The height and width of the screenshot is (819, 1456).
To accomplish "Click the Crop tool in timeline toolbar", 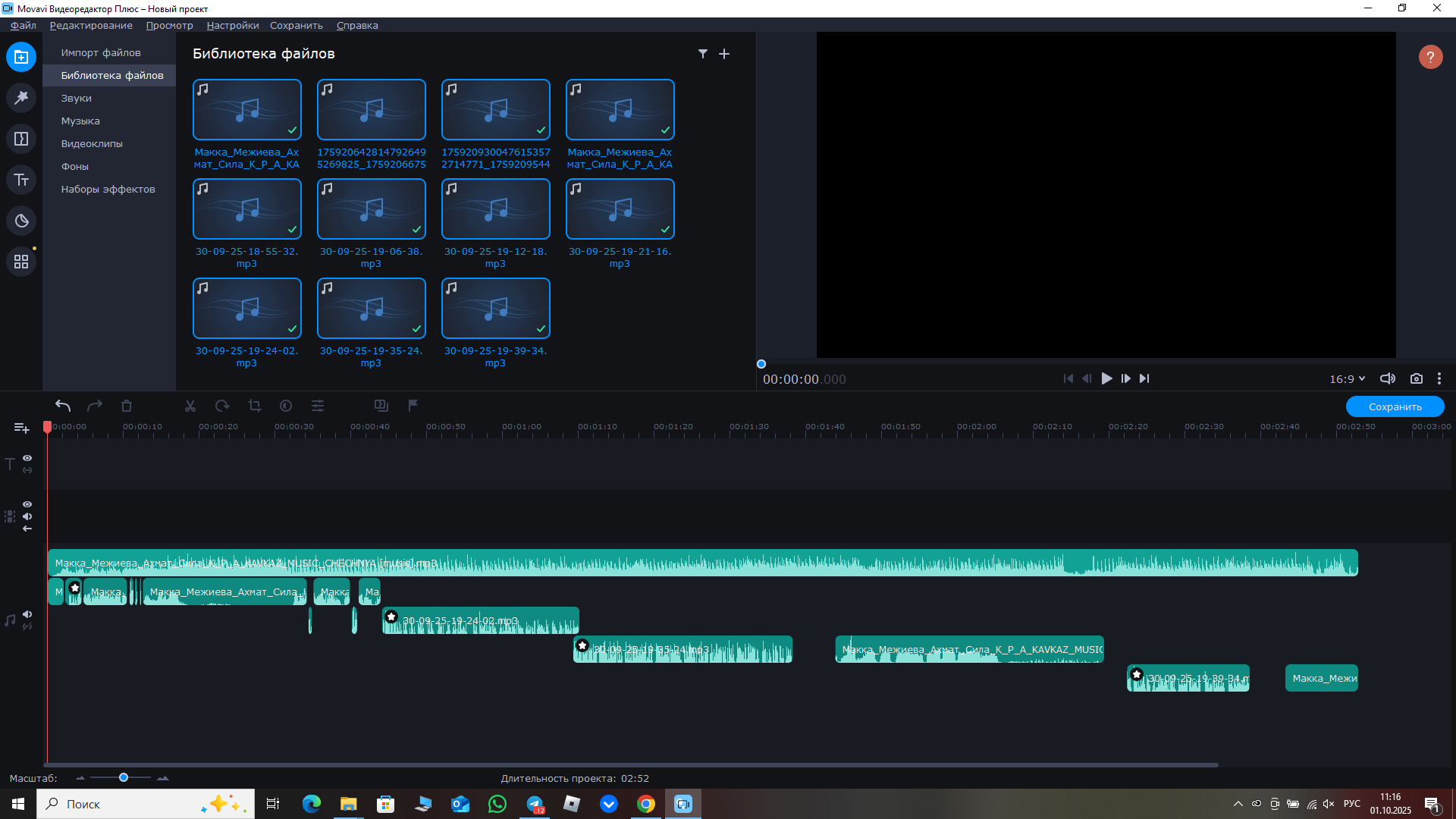I will (254, 406).
